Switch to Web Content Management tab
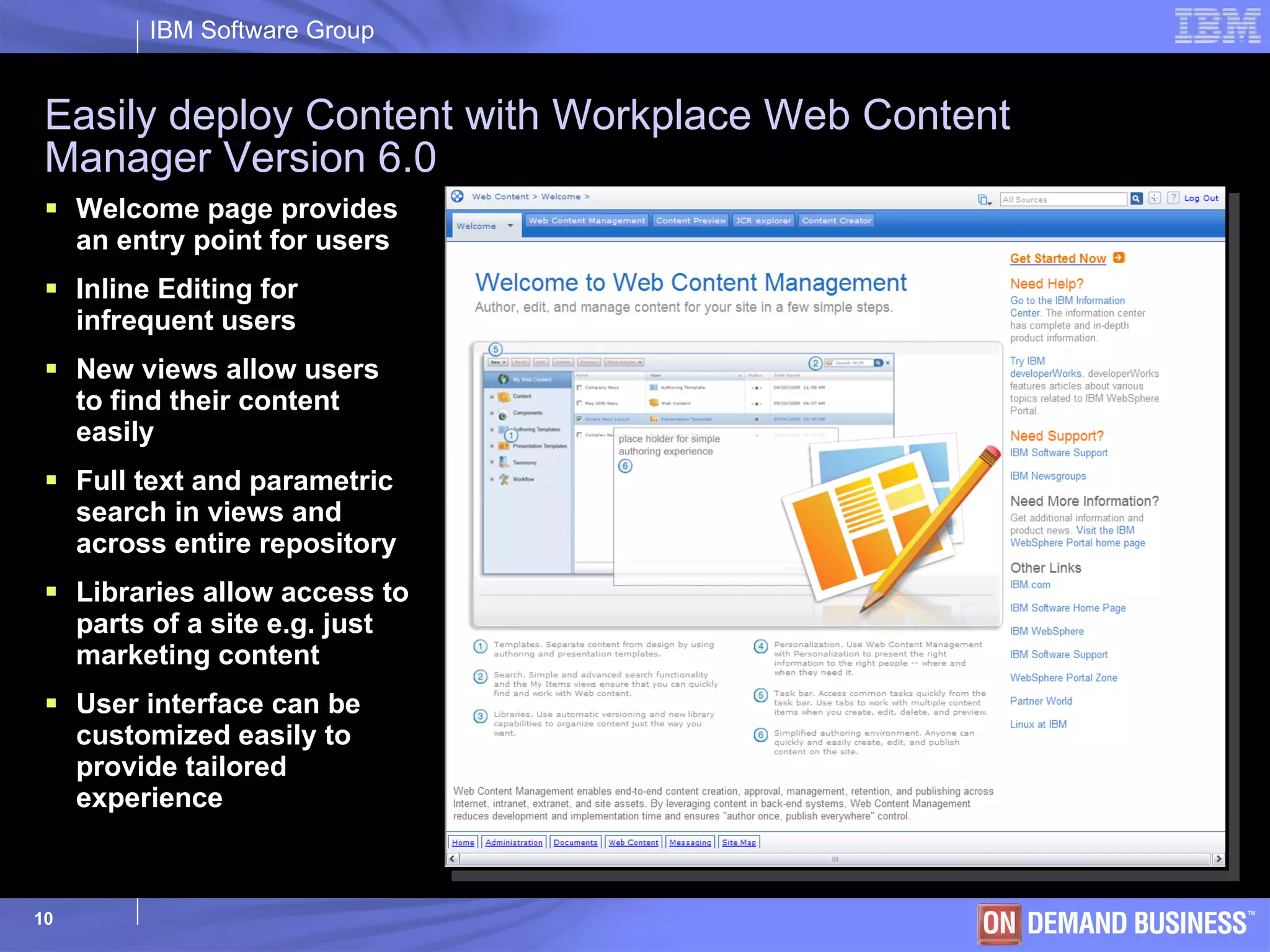1270x952 pixels. tap(587, 221)
